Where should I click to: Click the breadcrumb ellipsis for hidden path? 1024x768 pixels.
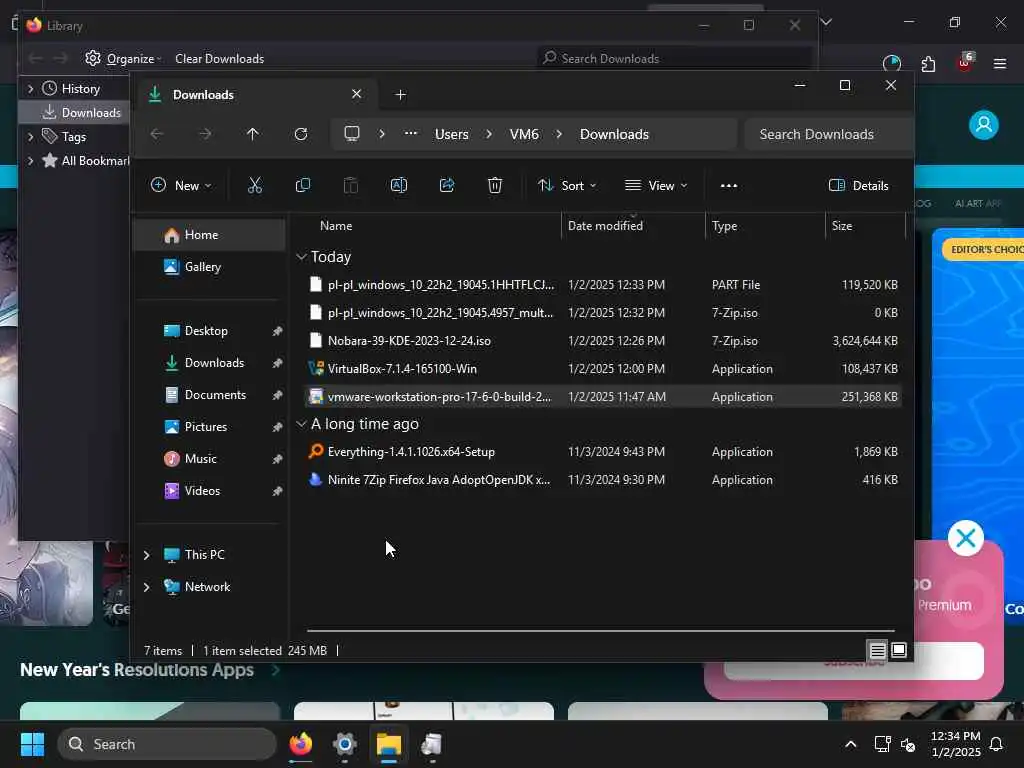click(x=410, y=134)
